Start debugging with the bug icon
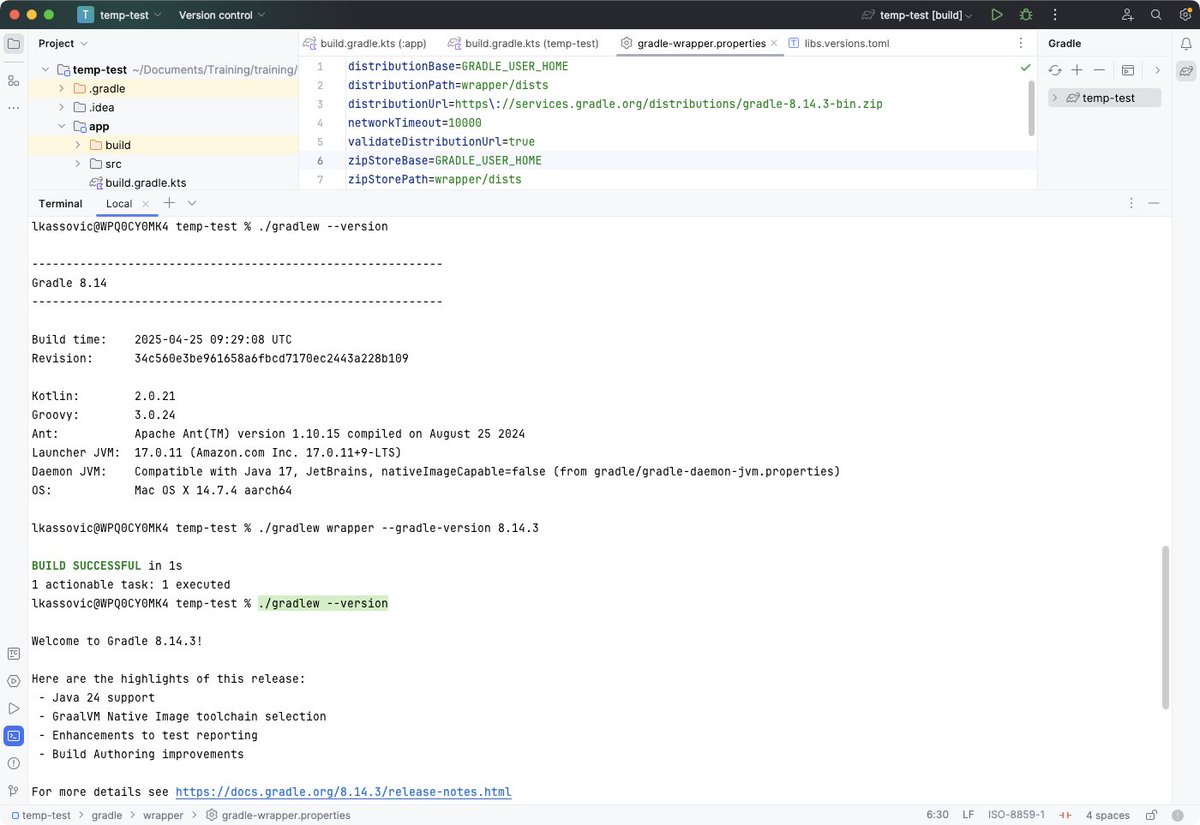 pyautogui.click(x=1025, y=15)
